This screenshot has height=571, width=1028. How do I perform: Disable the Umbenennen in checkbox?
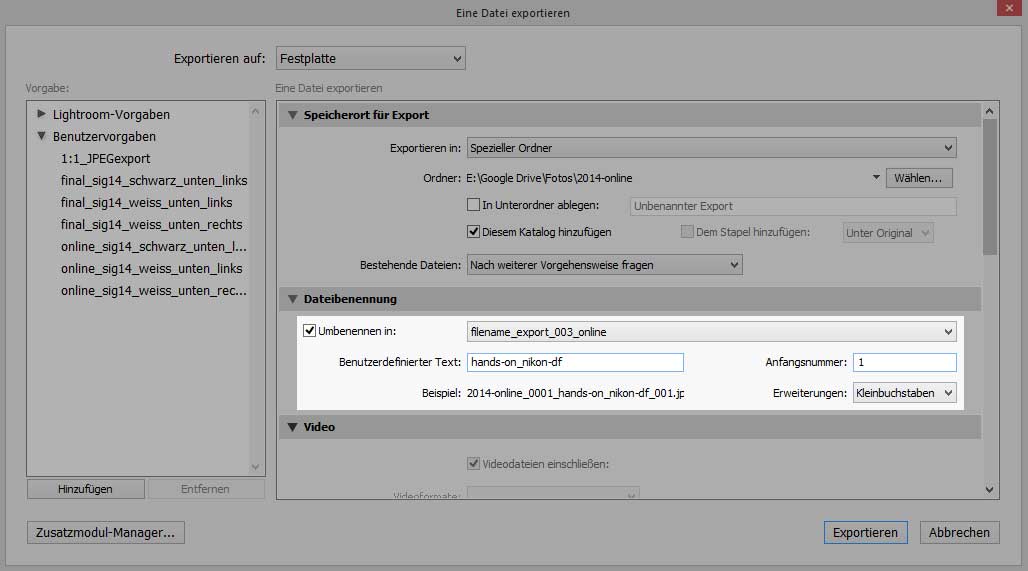tap(310, 331)
